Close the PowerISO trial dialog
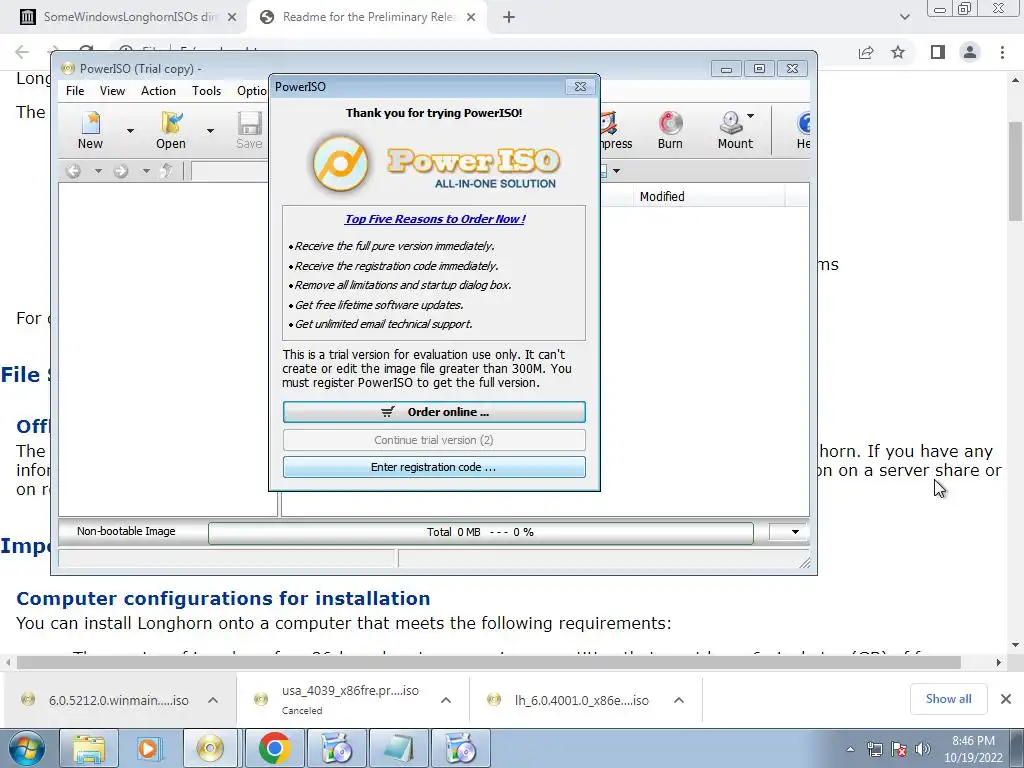This screenshot has width=1024, height=768. [580, 87]
